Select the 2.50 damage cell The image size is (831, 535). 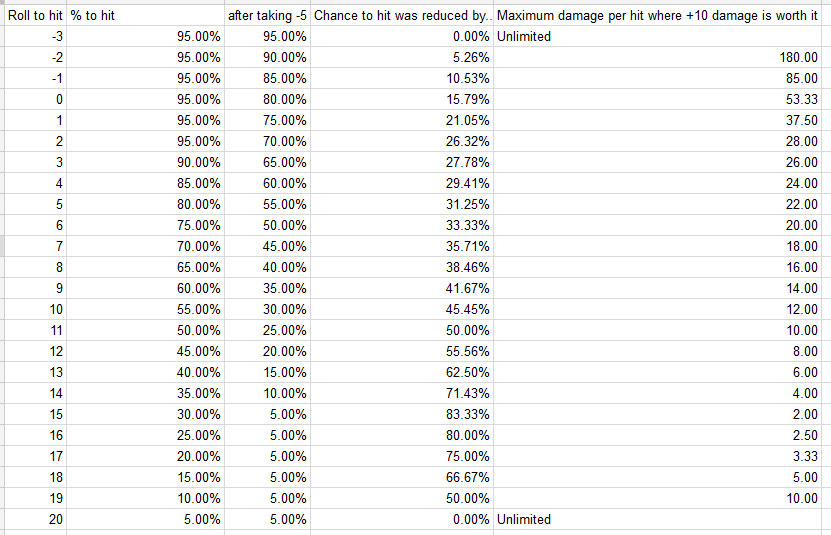click(x=657, y=435)
